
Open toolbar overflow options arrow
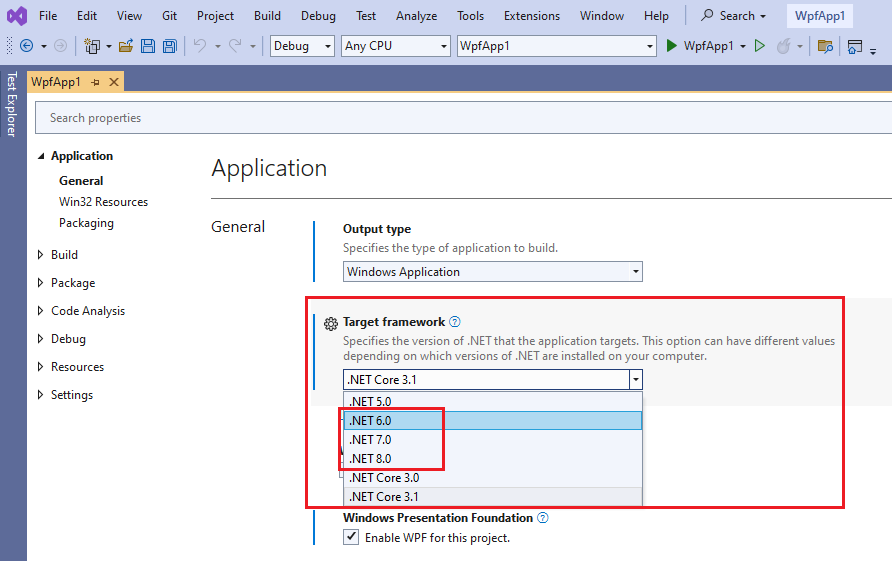[x=873, y=51]
